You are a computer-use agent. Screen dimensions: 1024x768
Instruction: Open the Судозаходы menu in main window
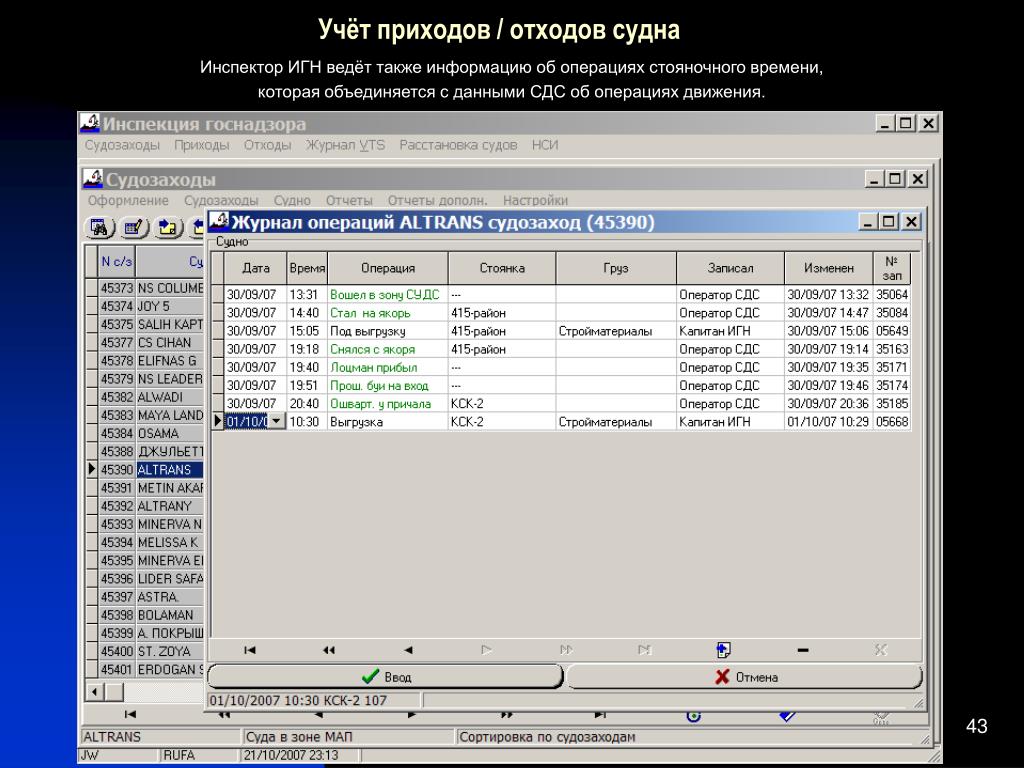coord(122,145)
